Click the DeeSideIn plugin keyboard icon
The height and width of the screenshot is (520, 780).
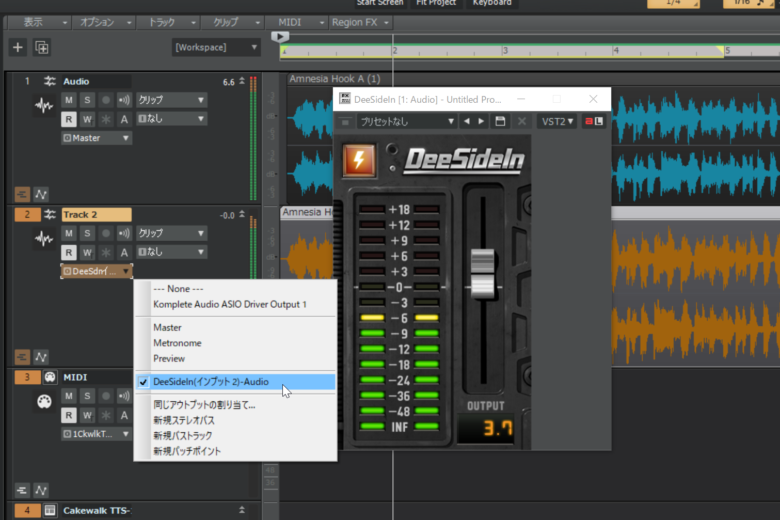click(x=345, y=121)
